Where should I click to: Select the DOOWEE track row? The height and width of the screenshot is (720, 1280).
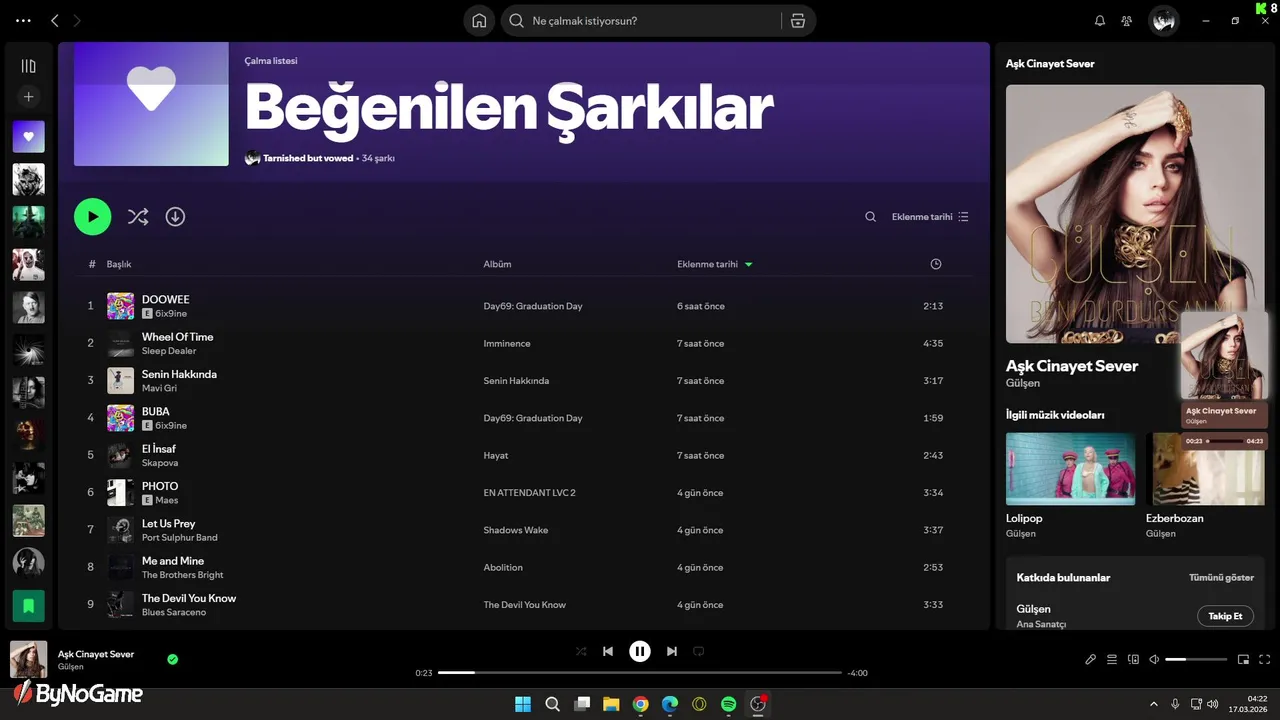point(524,306)
